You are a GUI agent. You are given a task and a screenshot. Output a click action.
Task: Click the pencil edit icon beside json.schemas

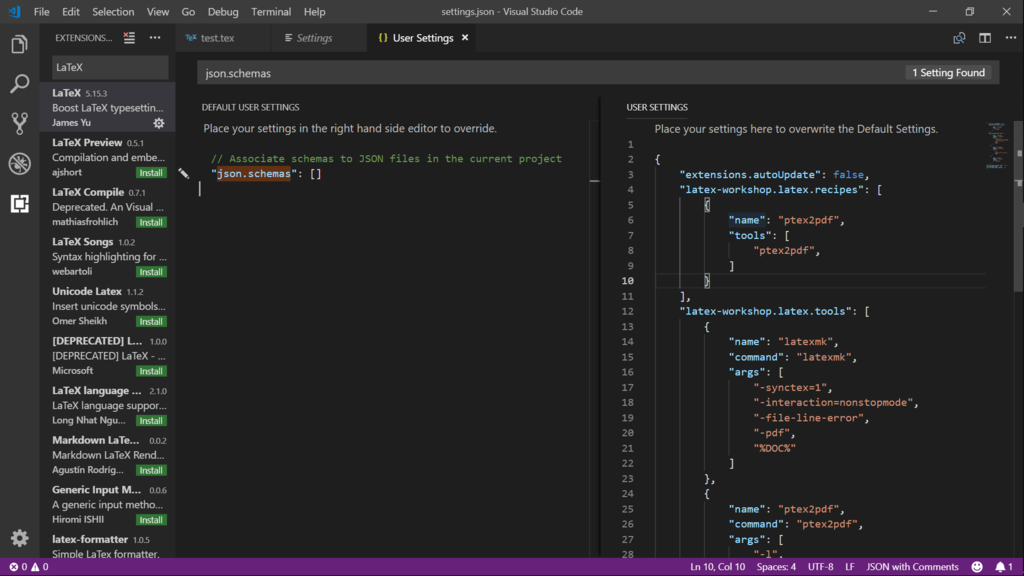tap(184, 174)
